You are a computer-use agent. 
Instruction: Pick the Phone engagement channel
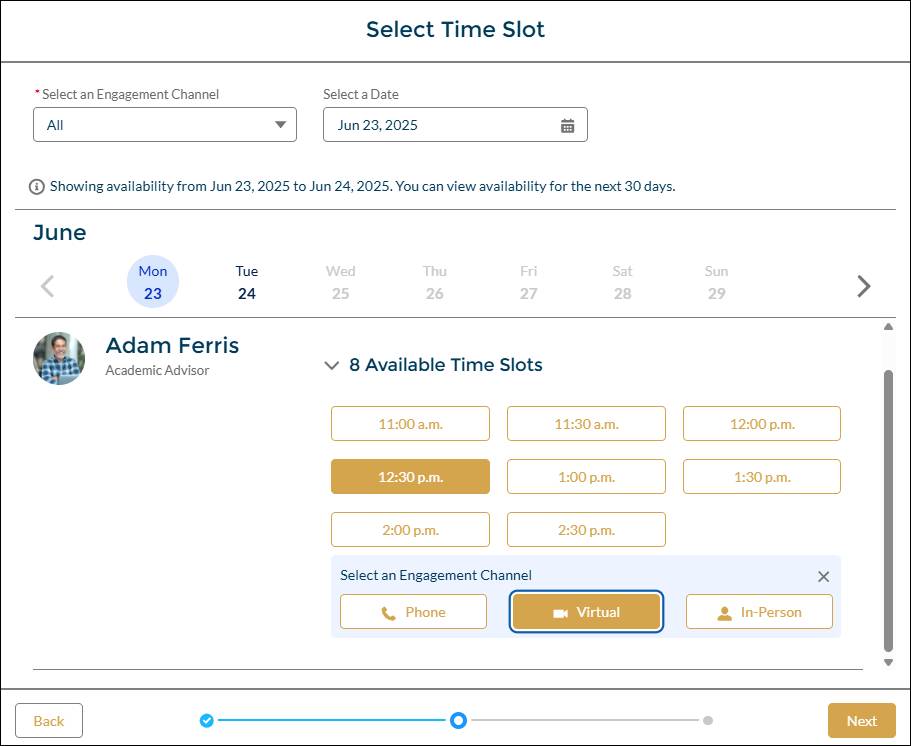point(413,611)
